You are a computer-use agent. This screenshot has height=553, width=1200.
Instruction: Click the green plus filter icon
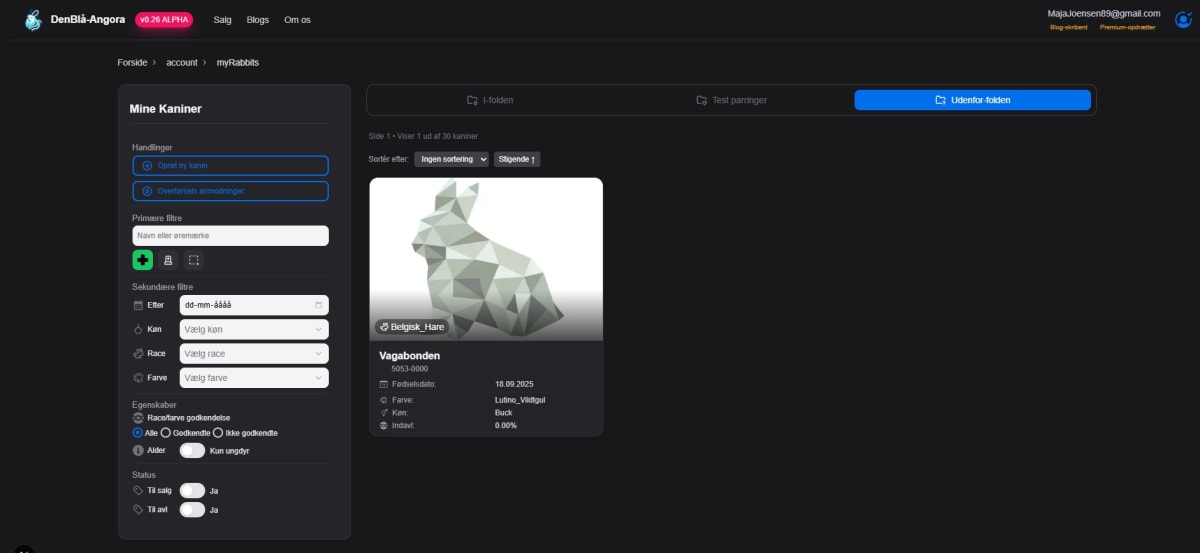point(143,260)
